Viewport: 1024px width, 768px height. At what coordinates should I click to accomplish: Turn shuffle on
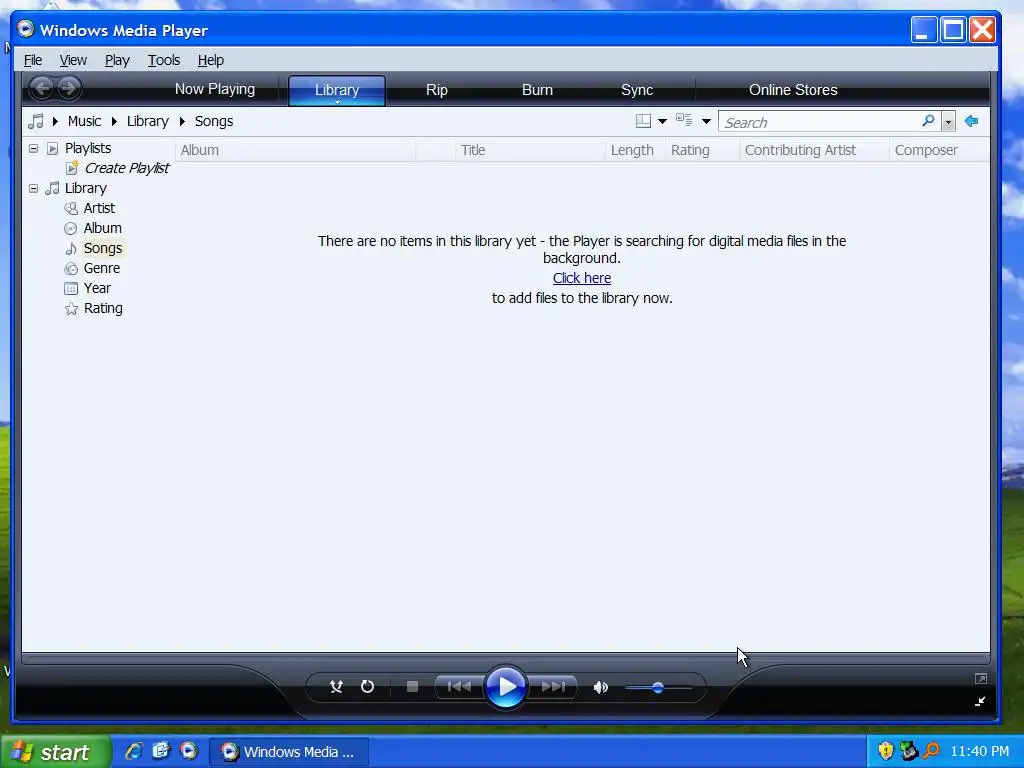tap(336, 686)
